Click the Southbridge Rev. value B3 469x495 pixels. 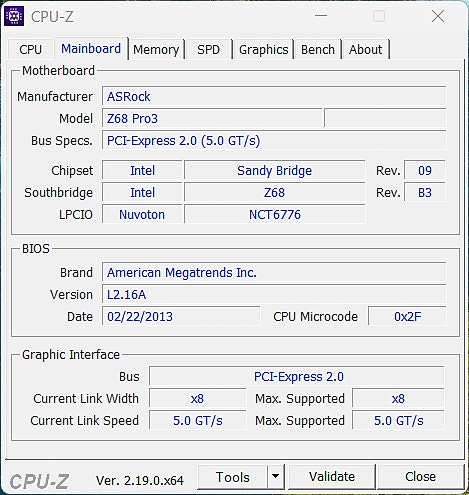[x=425, y=192]
